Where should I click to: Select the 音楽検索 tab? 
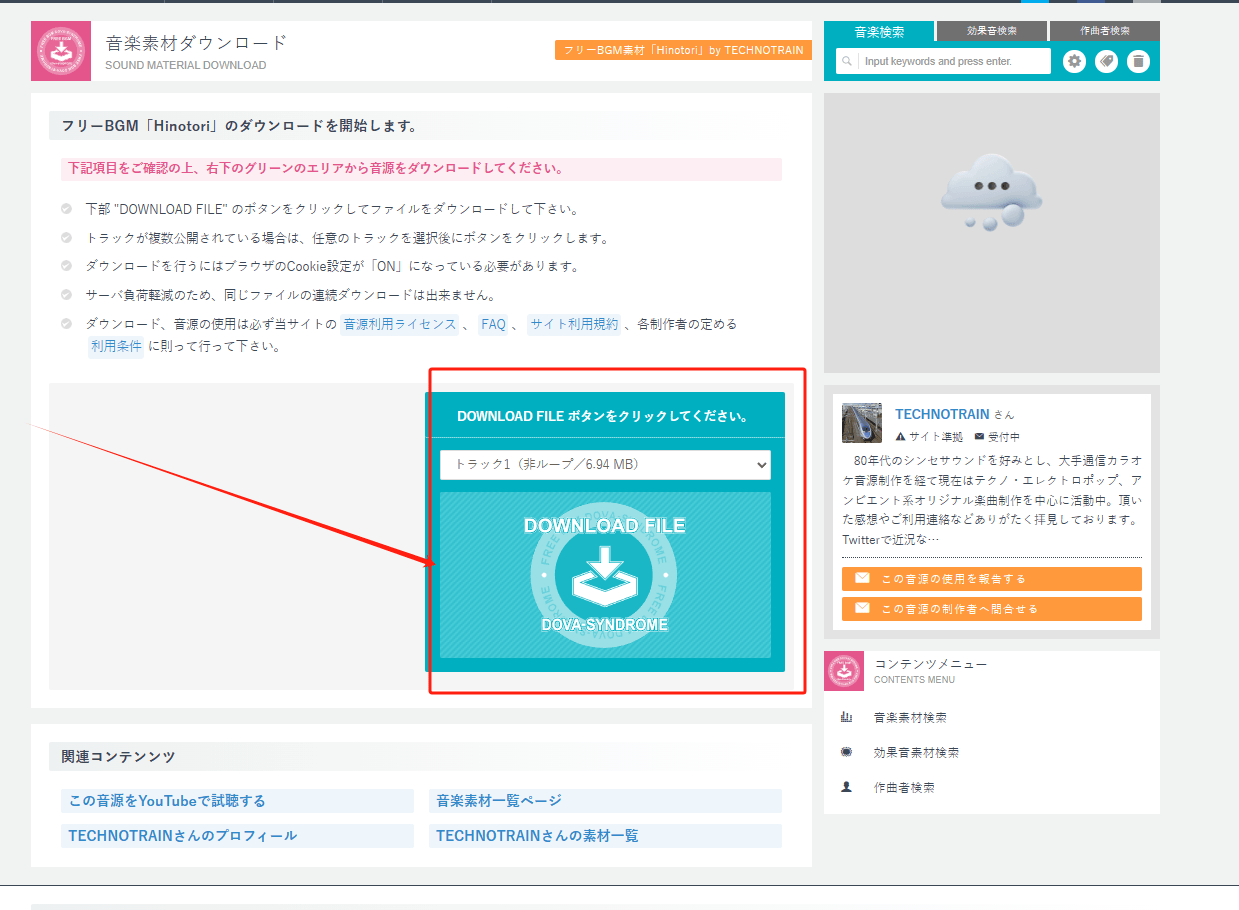coord(879,32)
